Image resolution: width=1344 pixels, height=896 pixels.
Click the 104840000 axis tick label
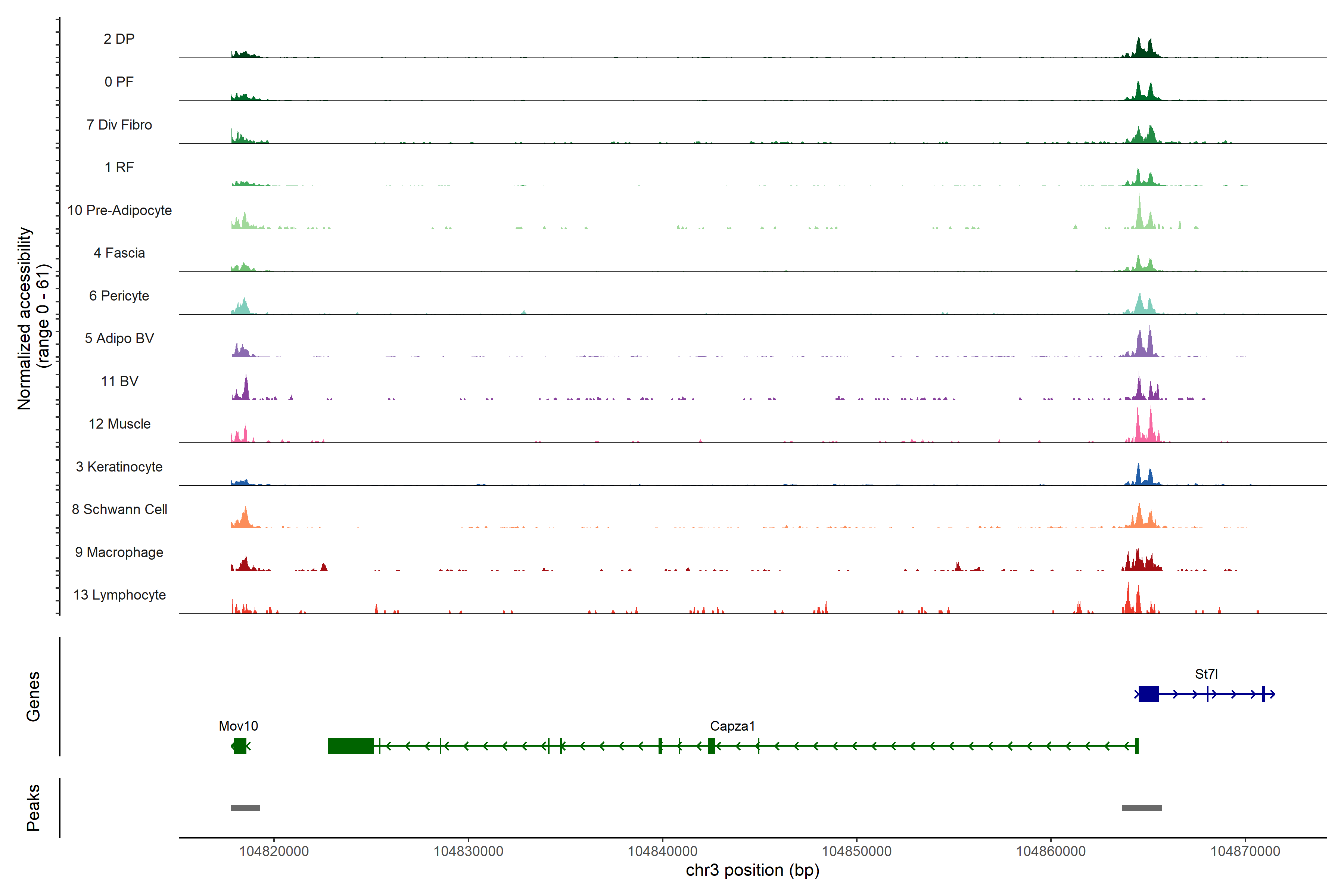click(662, 851)
